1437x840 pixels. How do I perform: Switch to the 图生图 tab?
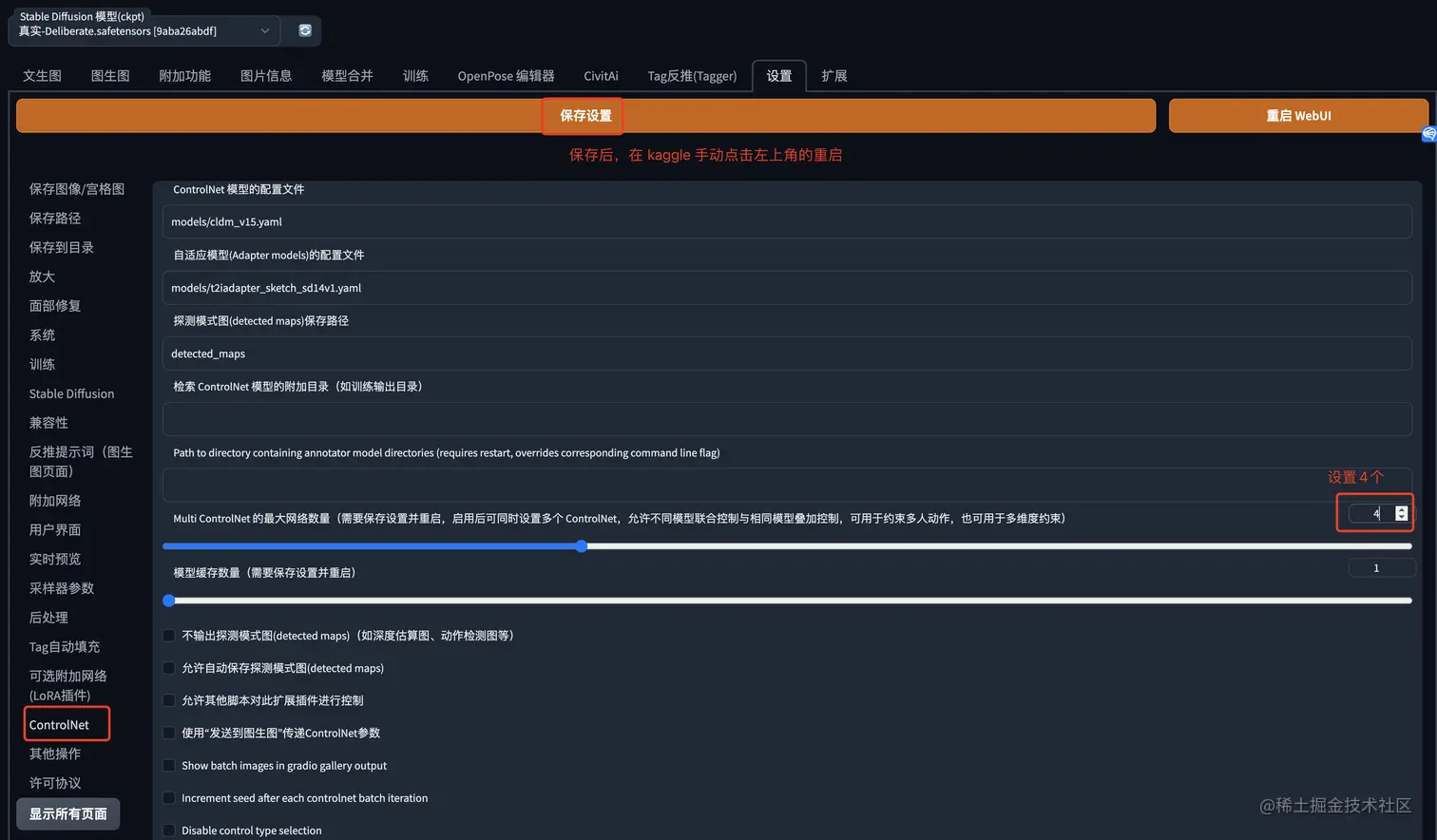pos(110,76)
